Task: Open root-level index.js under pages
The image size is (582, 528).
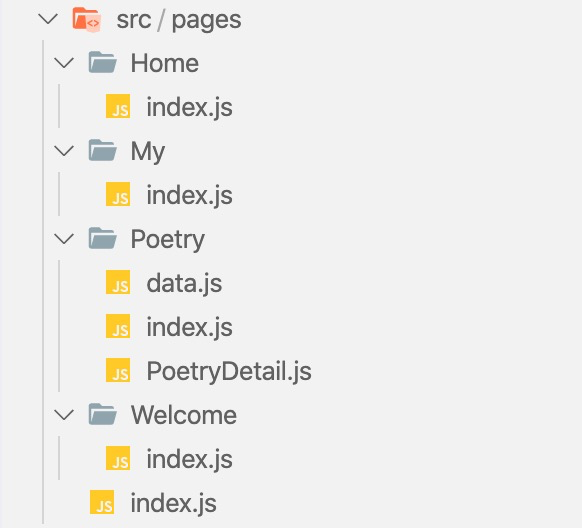Action: 173,504
